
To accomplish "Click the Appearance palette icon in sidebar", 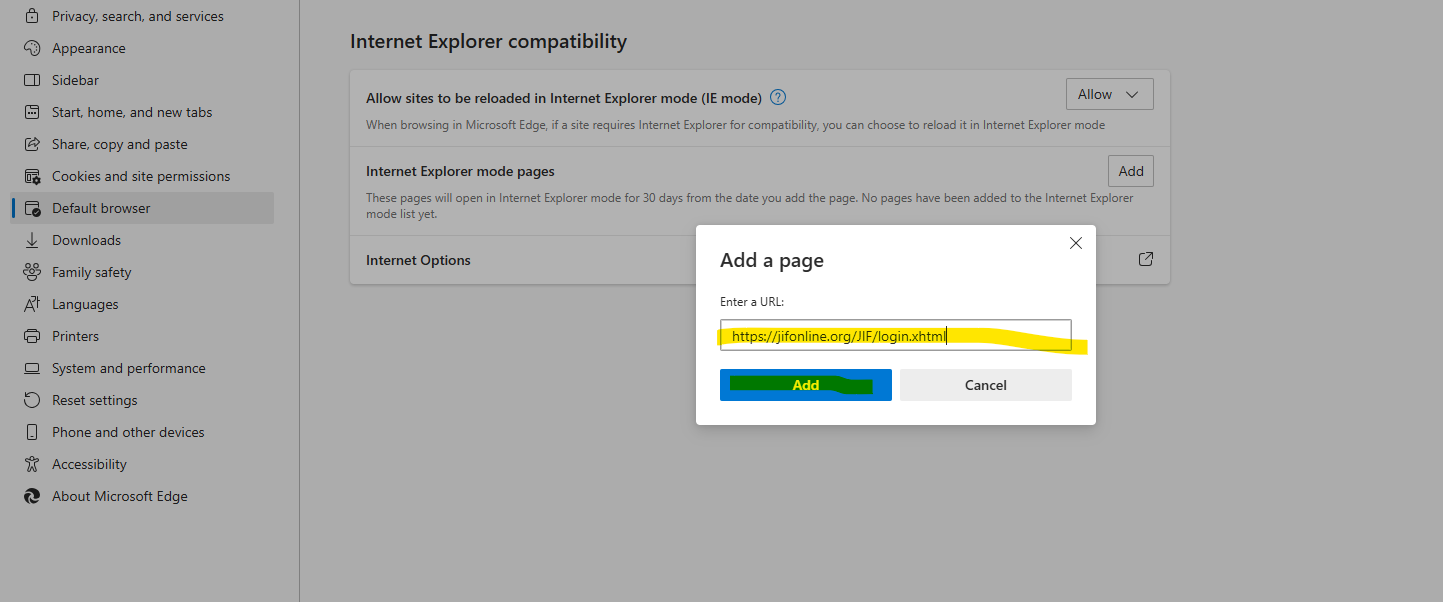I will pyautogui.click(x=32, y=48).
